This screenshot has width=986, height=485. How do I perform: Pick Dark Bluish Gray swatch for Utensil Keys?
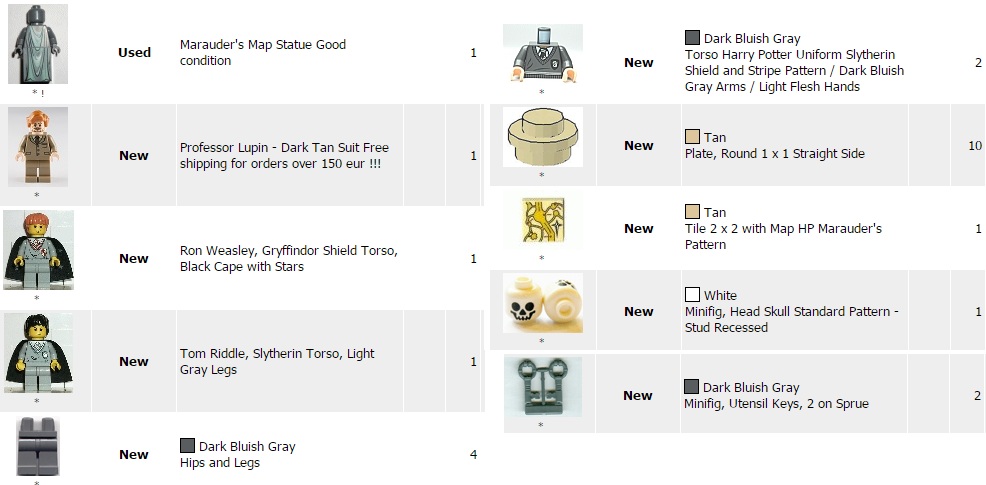click(692, 387)
